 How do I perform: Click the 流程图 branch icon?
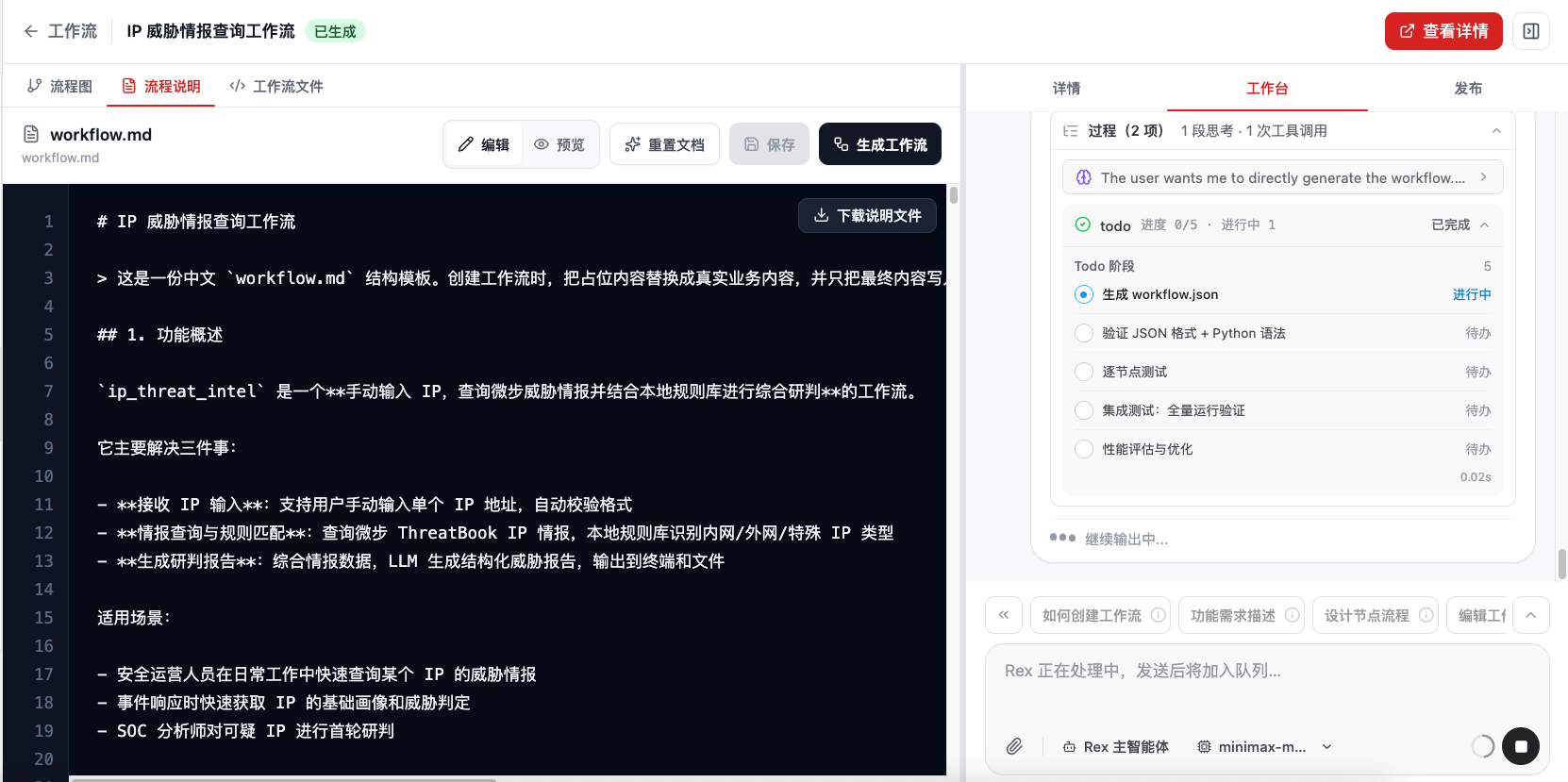pyautogui.click(x=35, y=86)
